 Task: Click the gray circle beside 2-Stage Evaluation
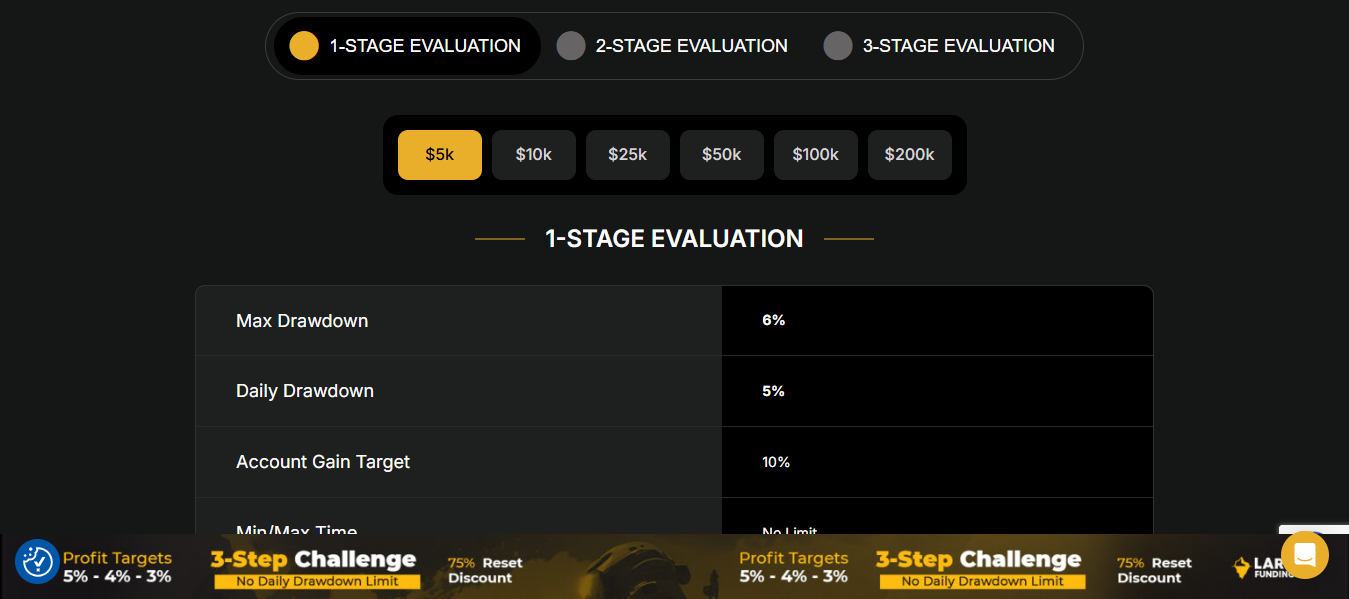[x=571, y=46]
